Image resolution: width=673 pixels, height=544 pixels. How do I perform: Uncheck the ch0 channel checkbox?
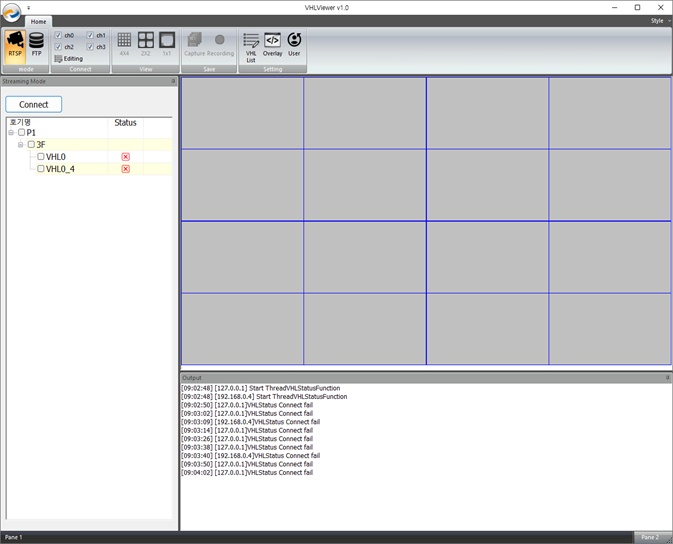point(58,35)
